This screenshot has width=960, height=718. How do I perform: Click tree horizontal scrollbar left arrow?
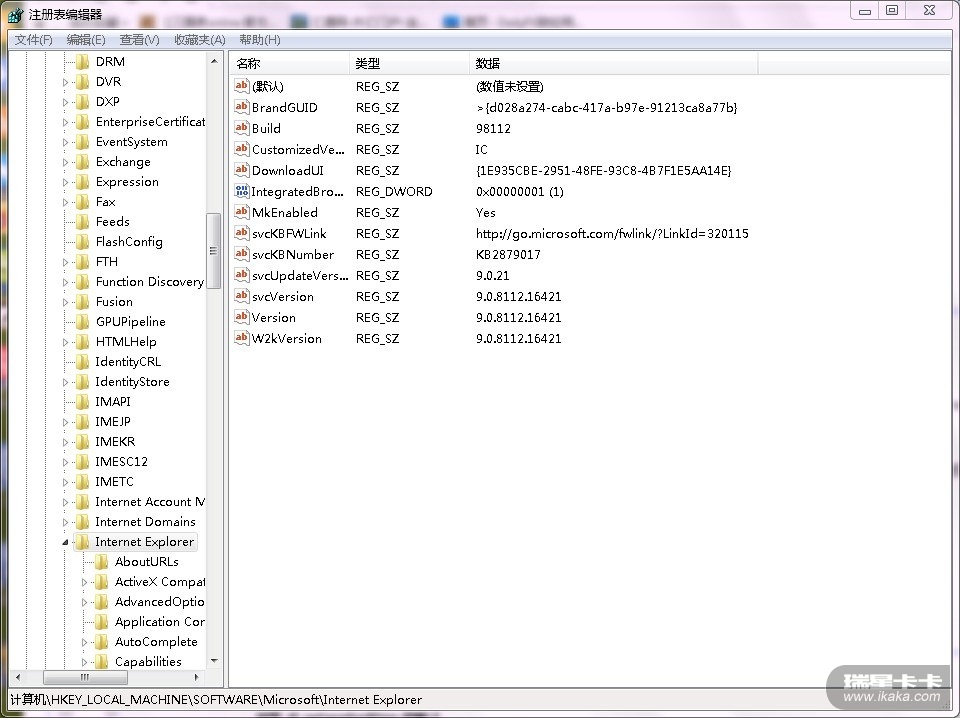pos(18,677)
